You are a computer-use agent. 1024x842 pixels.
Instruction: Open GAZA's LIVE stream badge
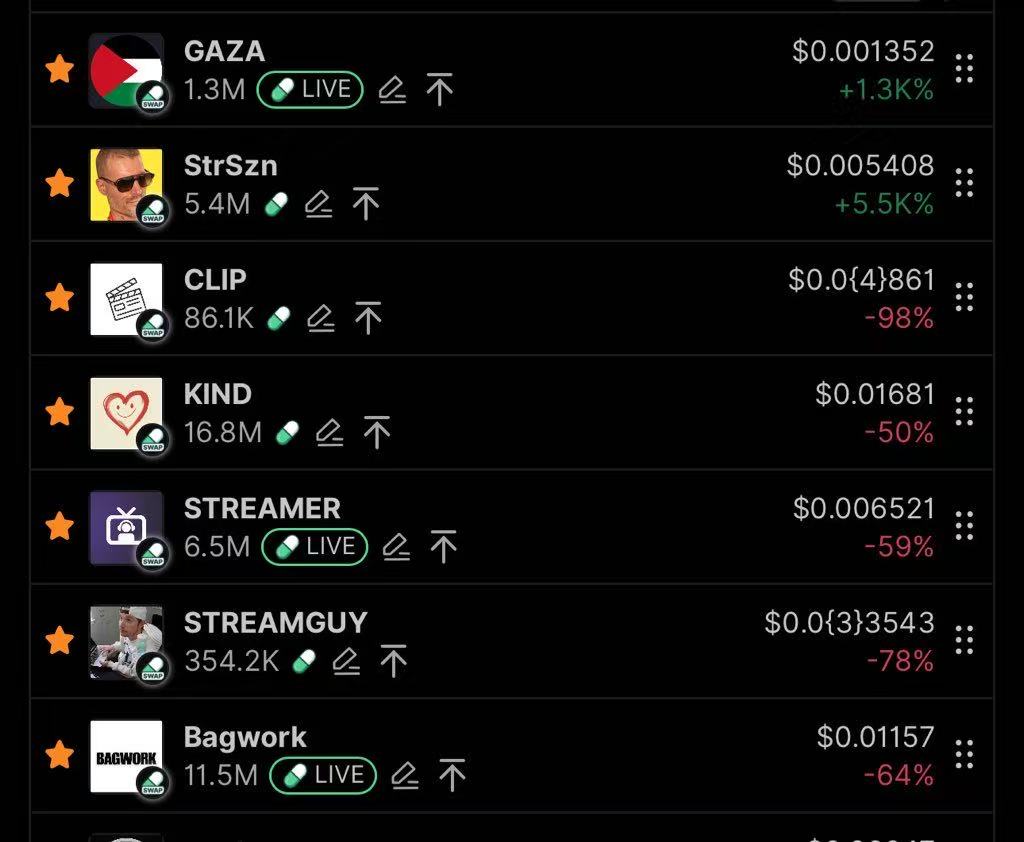point(310,89)
